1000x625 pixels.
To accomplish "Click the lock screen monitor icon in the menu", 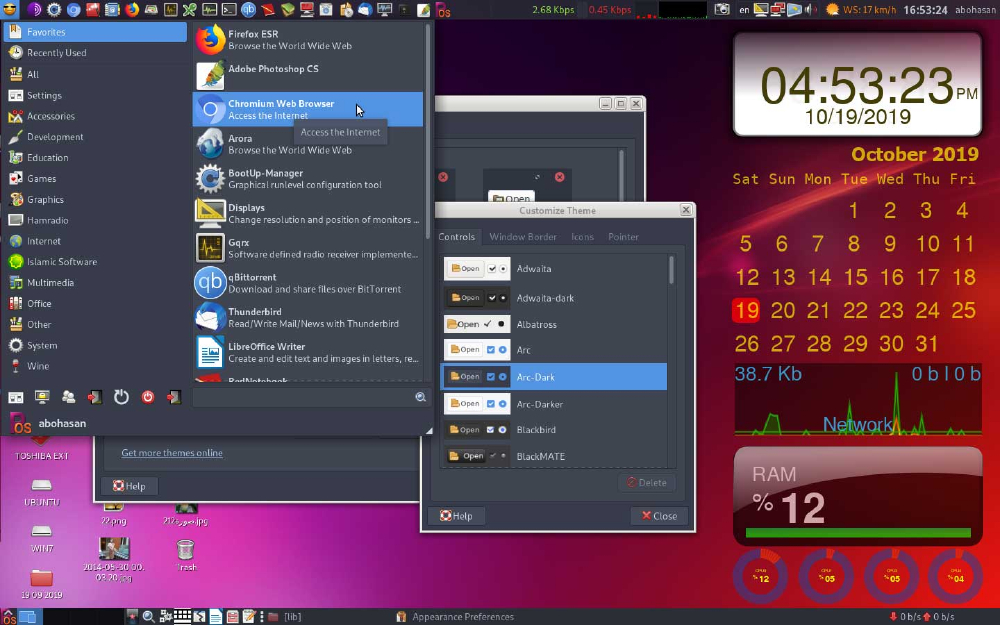I will (42, 397).
